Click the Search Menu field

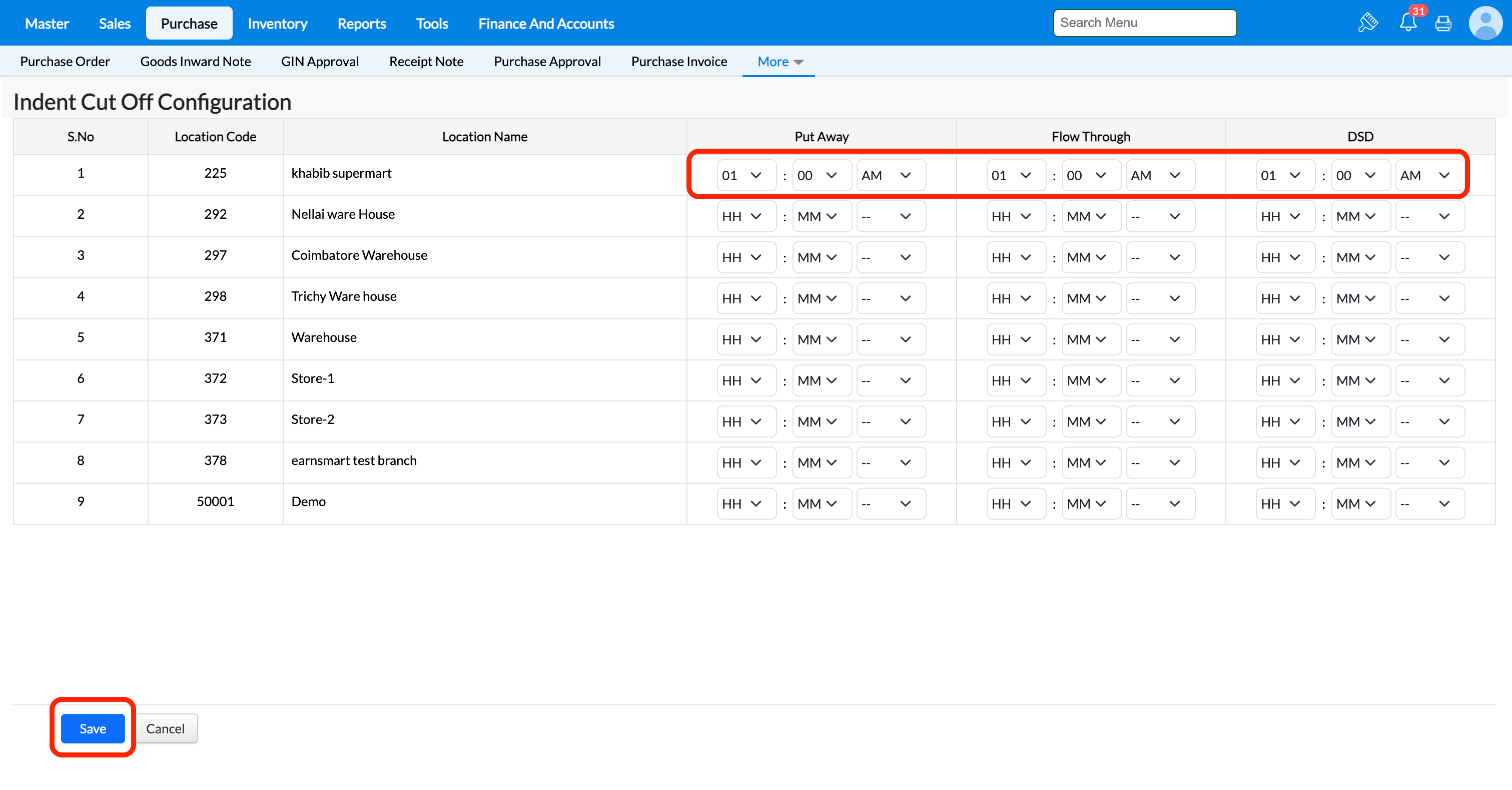(1144, 23)
